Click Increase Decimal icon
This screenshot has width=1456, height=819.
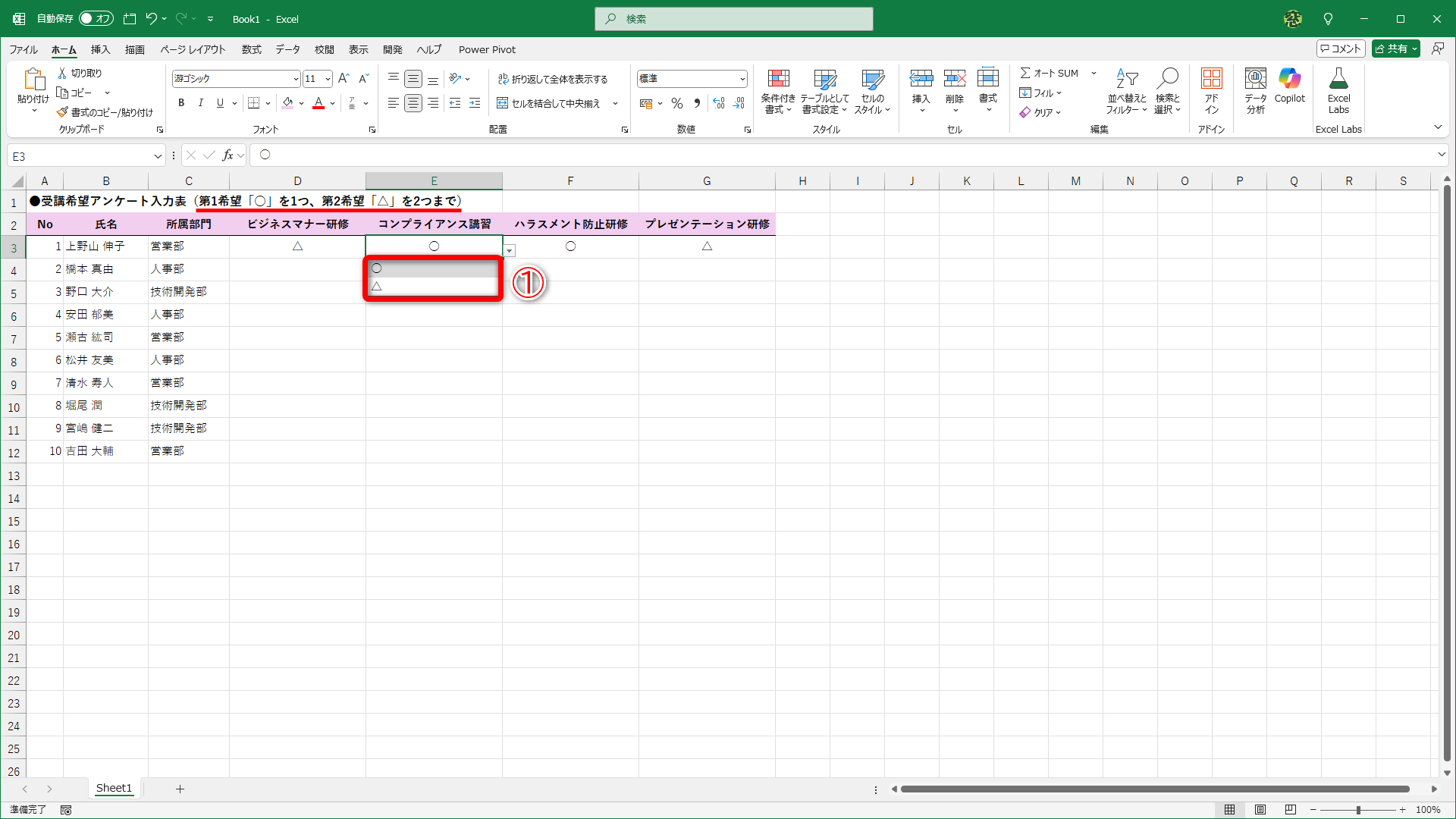point(719,103)
